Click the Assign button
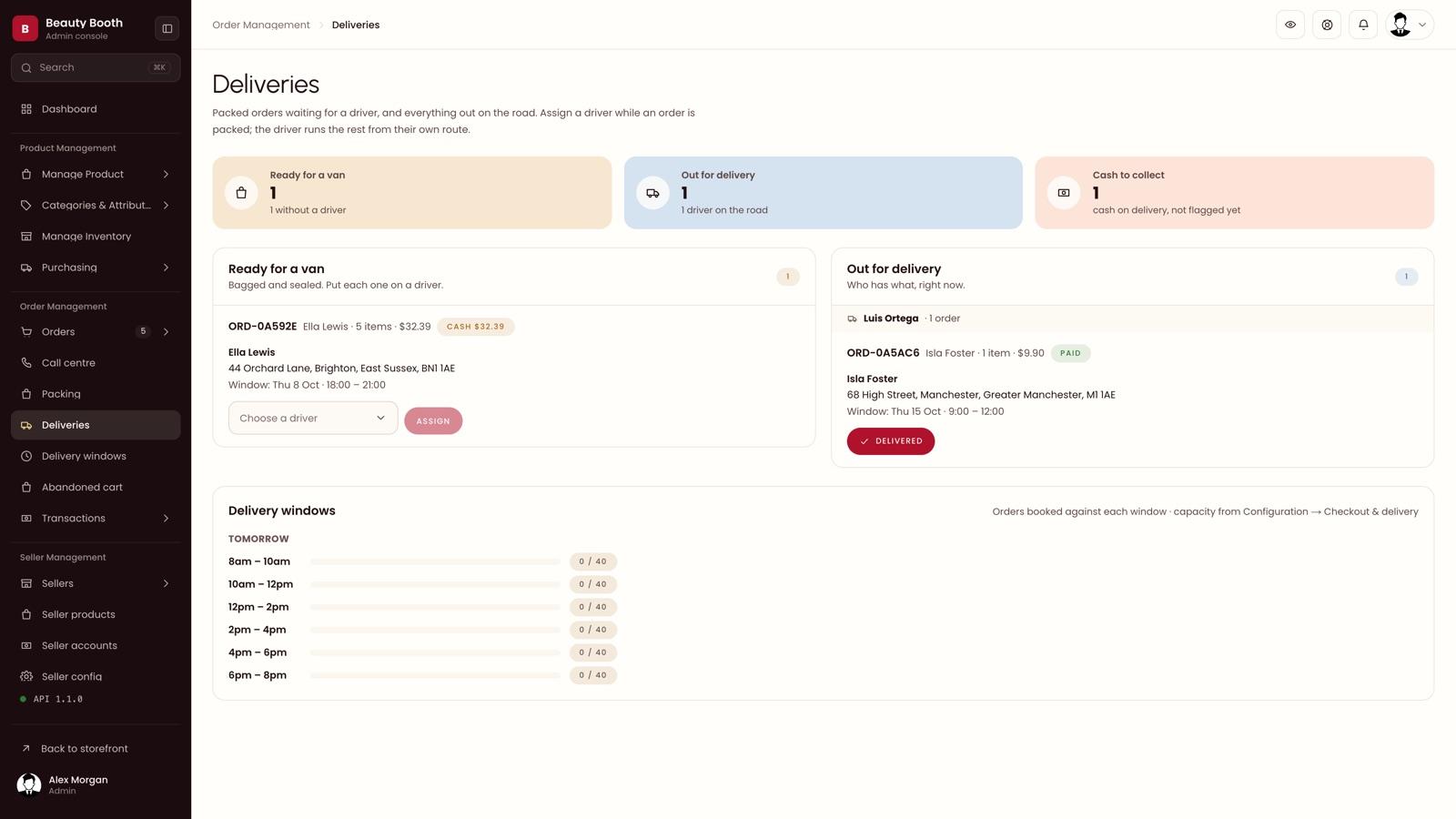Screen dimensions: 1456x819 pyautogui.click(x=433, y=420)
